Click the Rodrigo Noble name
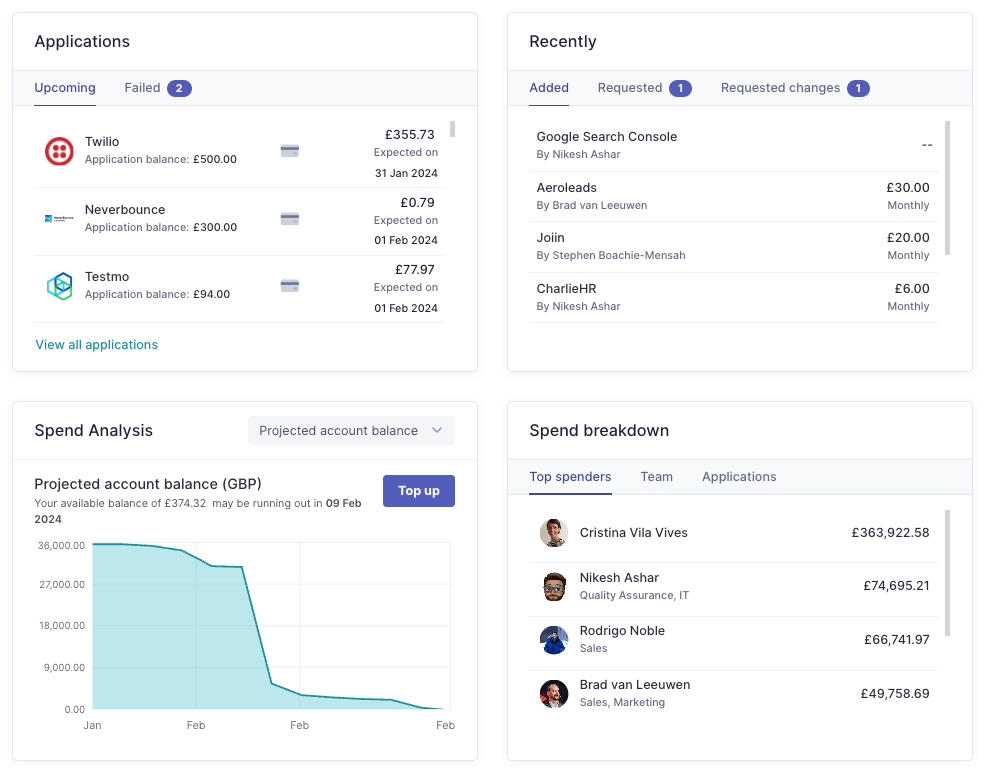 tap(622, 631)
